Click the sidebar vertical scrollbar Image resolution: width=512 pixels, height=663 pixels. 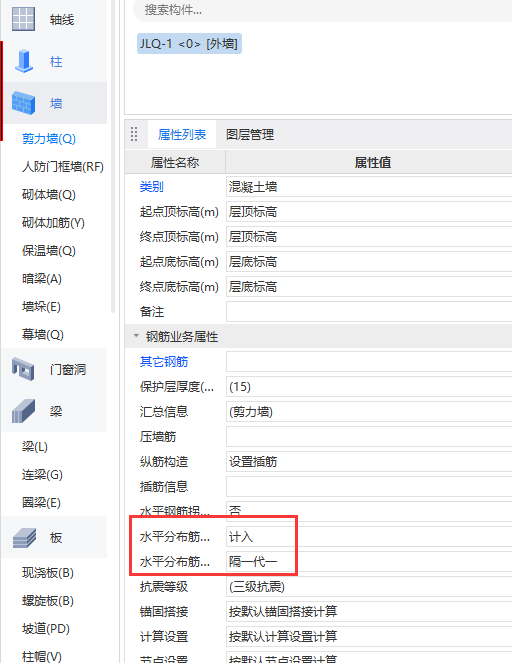[x=113, y=156]
